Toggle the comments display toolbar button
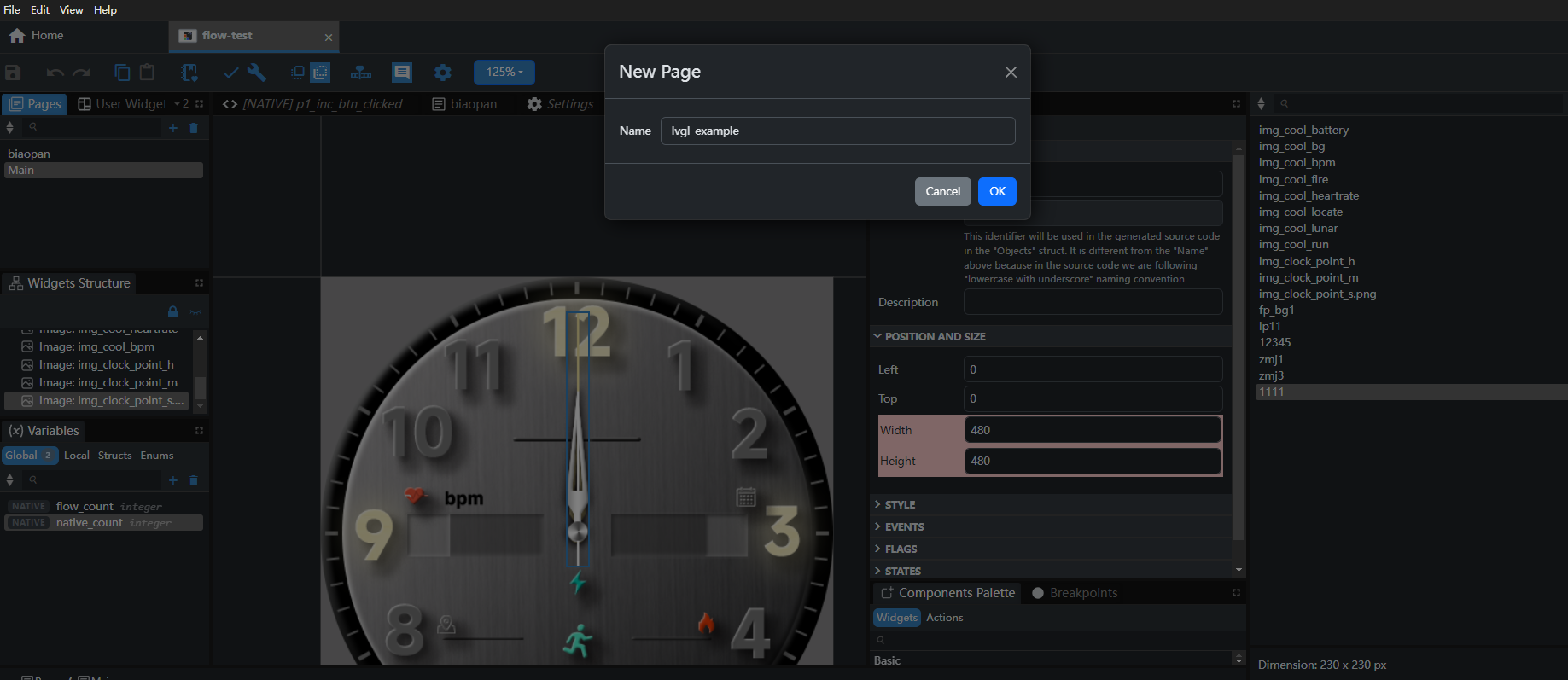 click(401, 73)
